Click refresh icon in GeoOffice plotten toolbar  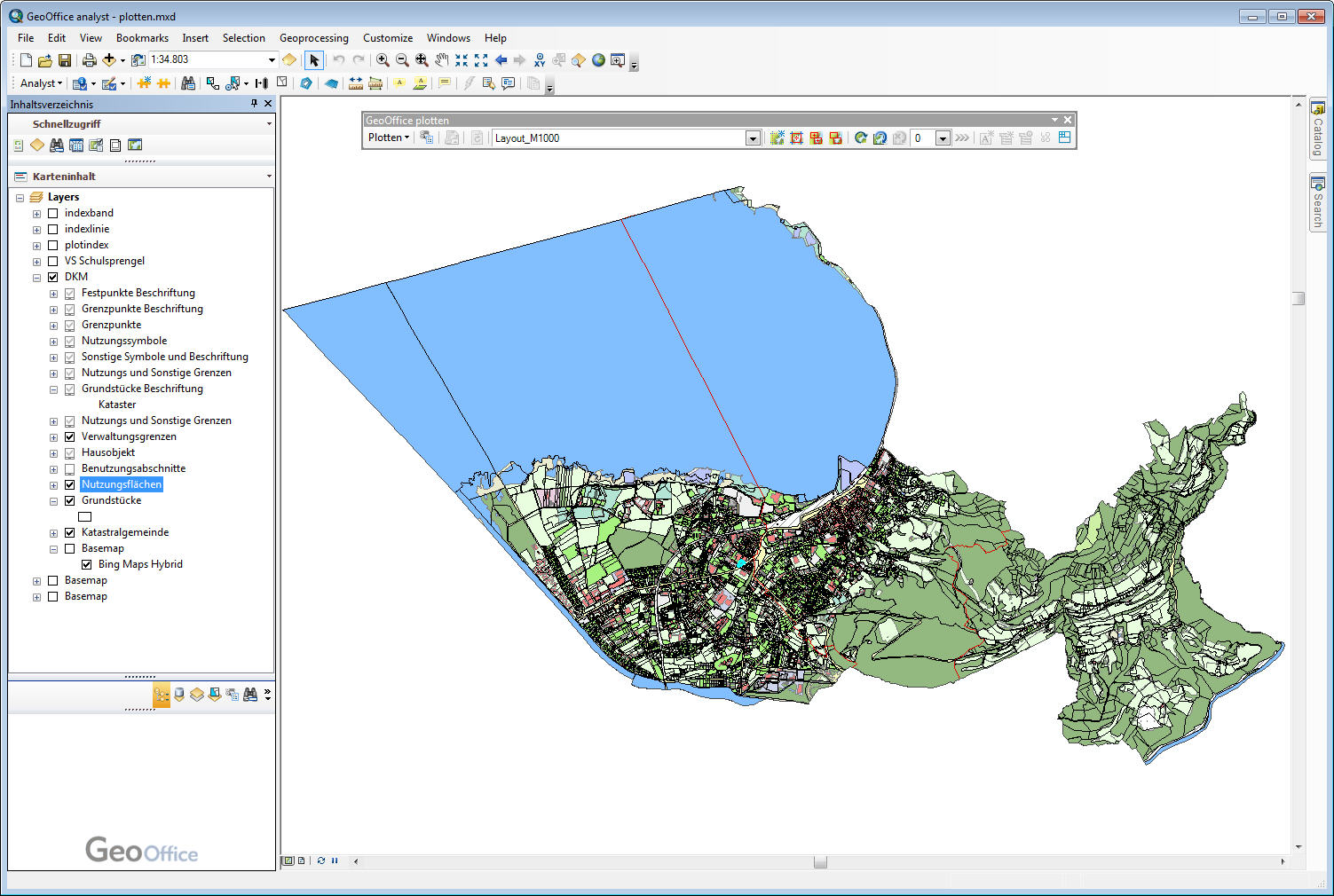[860, 138]
